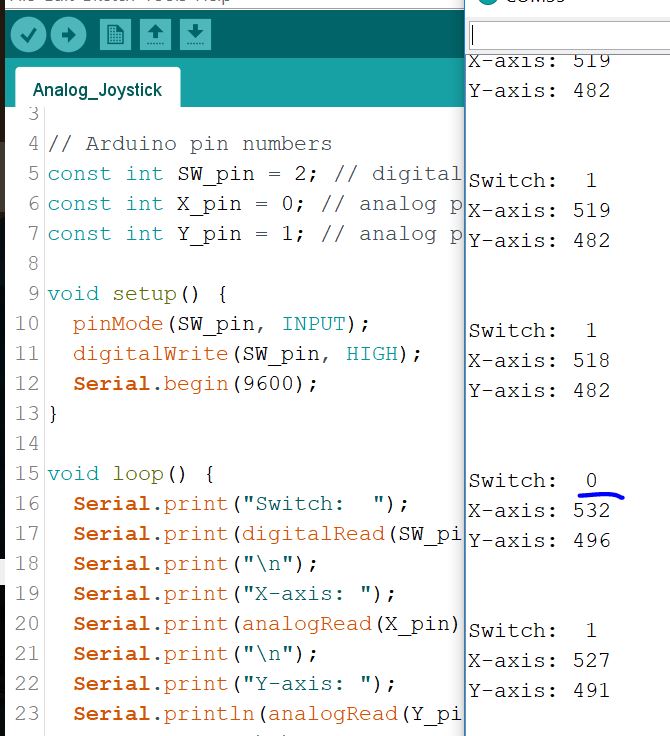Click the underlined Switch value 0

(x=591, y=481)
